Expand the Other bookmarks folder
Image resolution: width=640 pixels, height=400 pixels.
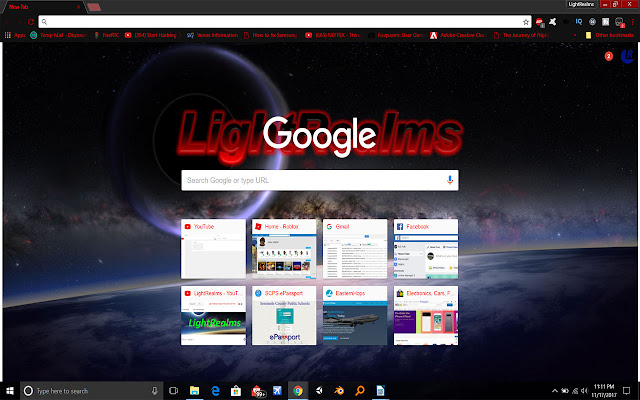609,36
